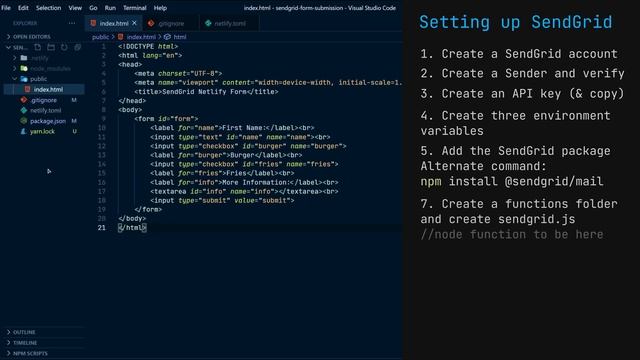Click the netlify icon beside netlify.toml tree row
Image resolution: width=640 pixels, height=360 pixels.
point(24,111)
